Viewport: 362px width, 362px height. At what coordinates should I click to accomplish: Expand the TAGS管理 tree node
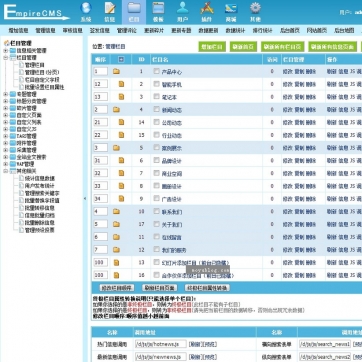tap(5, 136)
